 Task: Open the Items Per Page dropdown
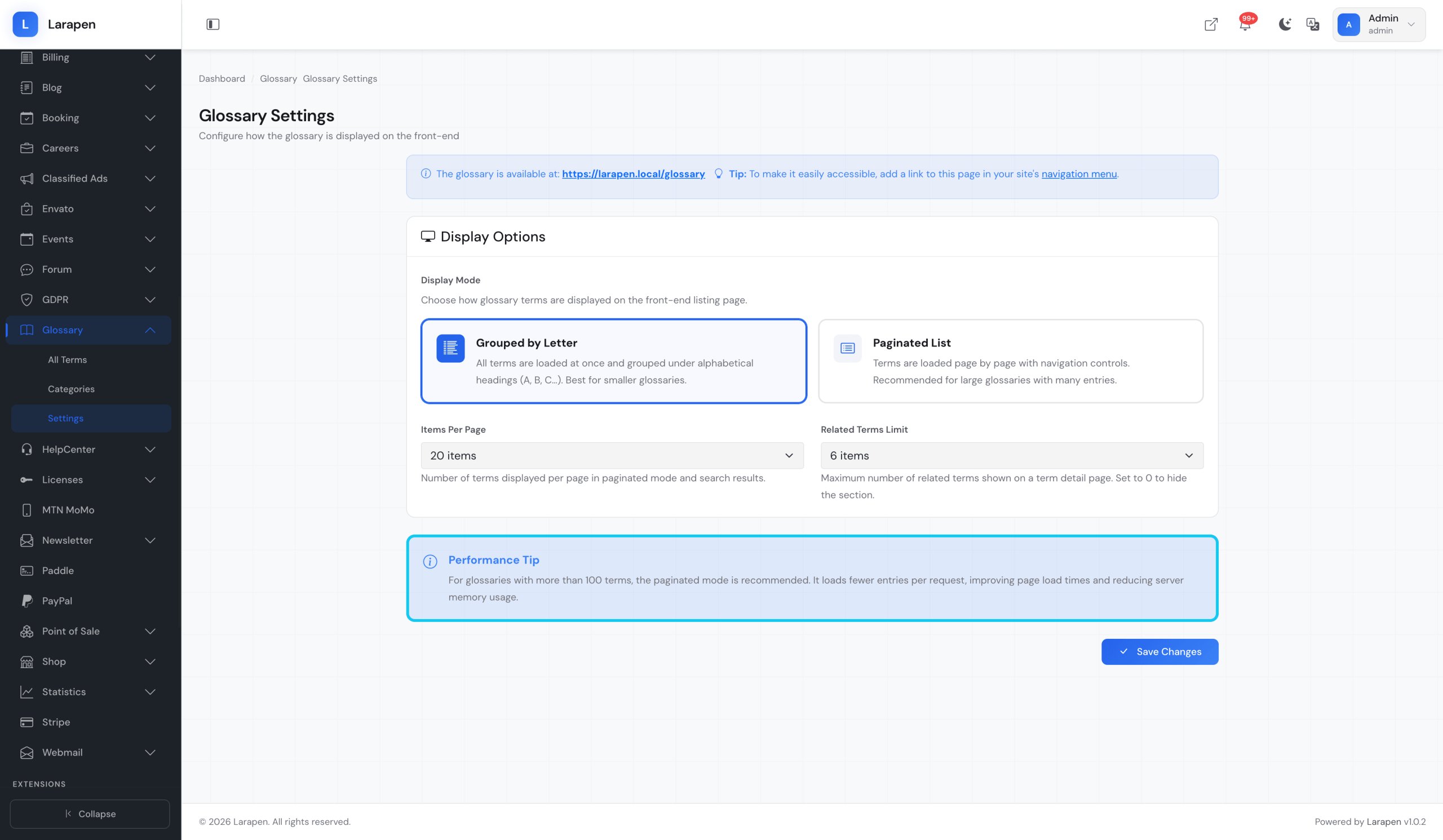pos(612,455)
